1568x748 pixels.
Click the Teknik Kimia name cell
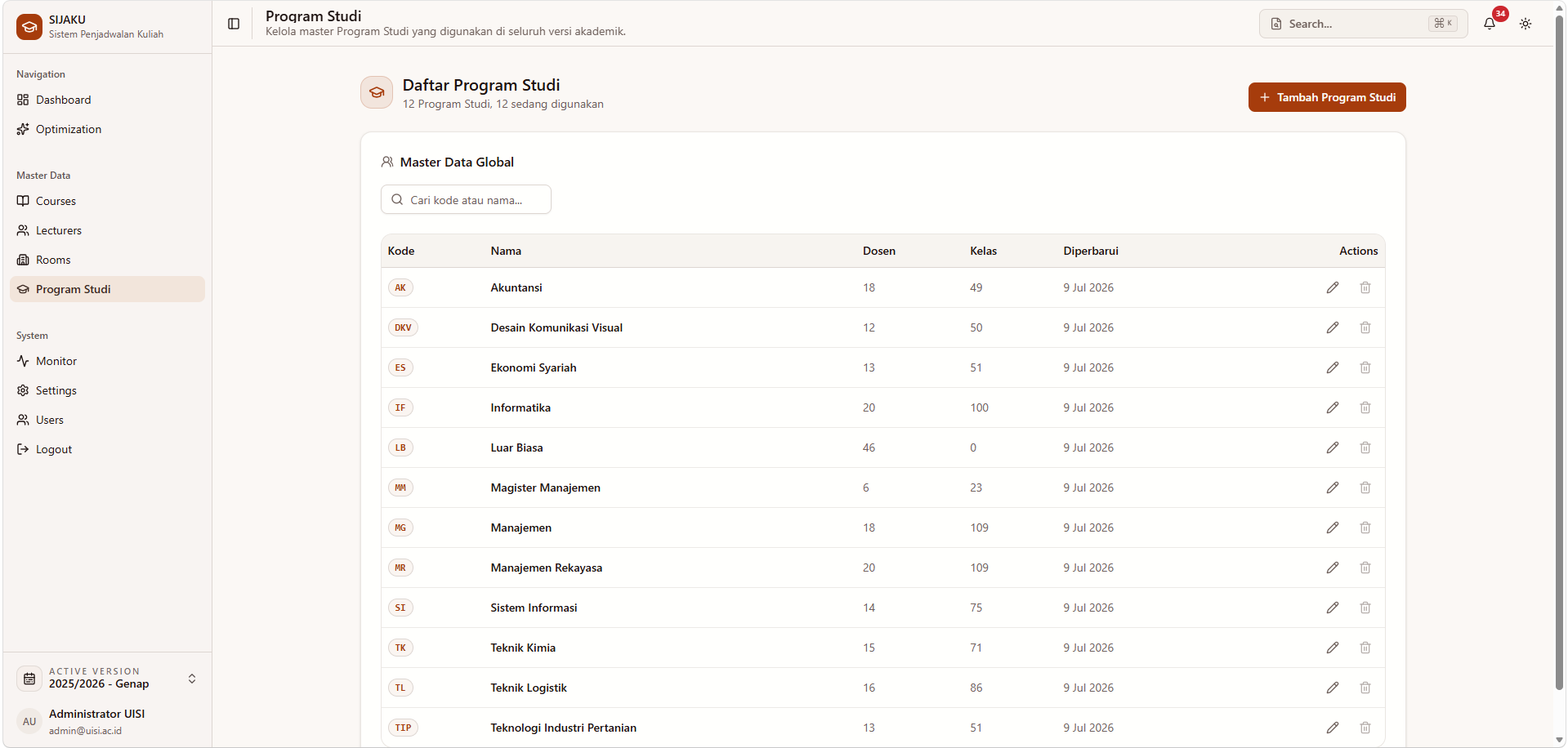tap(523, 648)
